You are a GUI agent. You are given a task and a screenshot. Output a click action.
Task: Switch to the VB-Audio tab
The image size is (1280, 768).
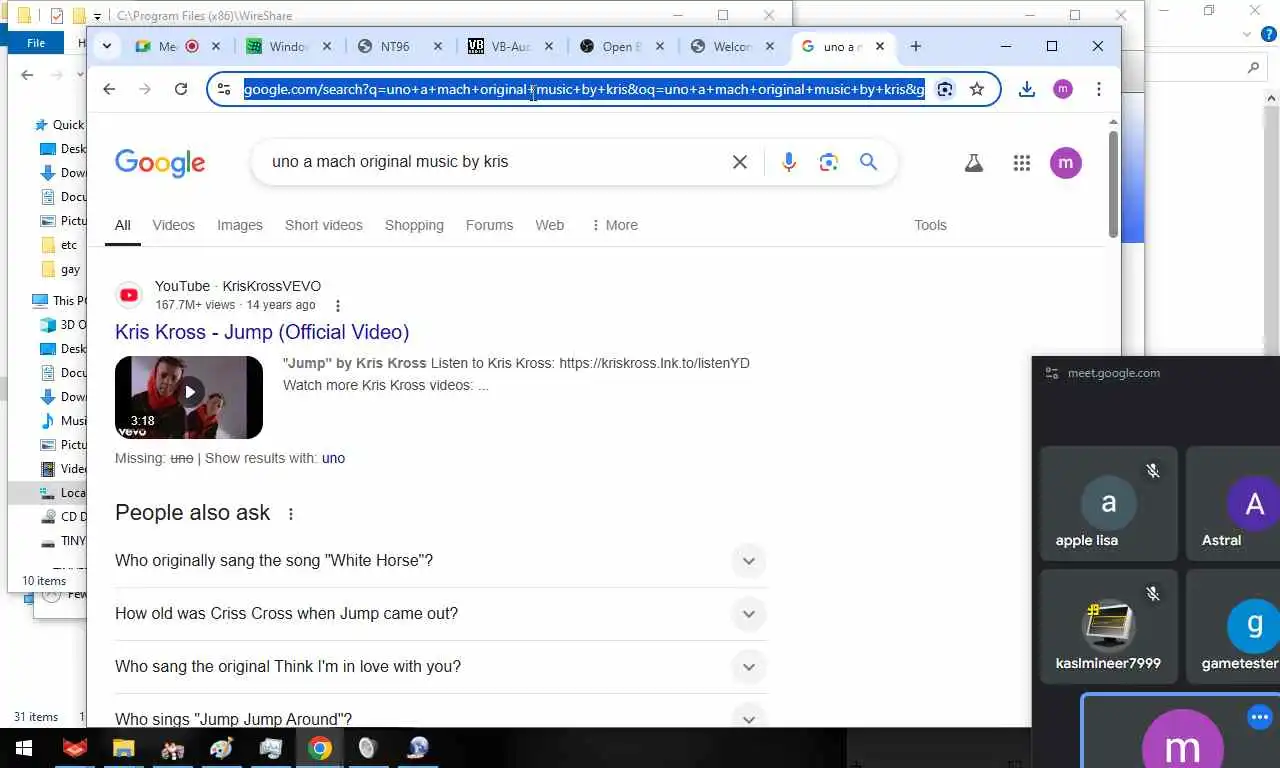pyautogui.click(x=511, y=46)
